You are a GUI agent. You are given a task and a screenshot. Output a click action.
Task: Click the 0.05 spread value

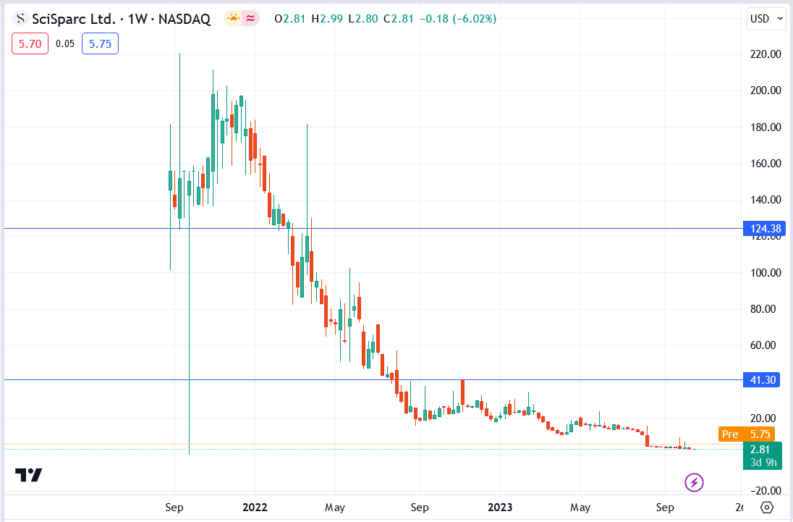[x=64, y=43]
